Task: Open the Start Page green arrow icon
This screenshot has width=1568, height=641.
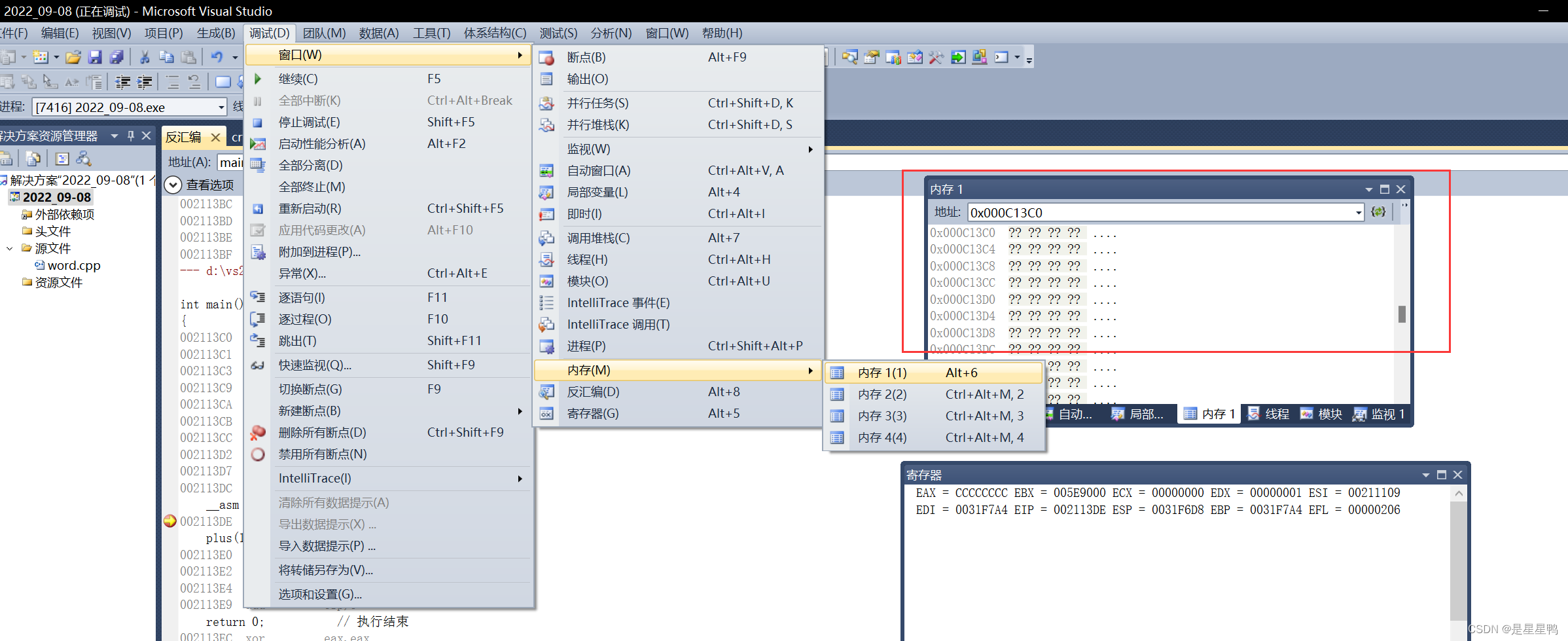Action: (958, 58)
